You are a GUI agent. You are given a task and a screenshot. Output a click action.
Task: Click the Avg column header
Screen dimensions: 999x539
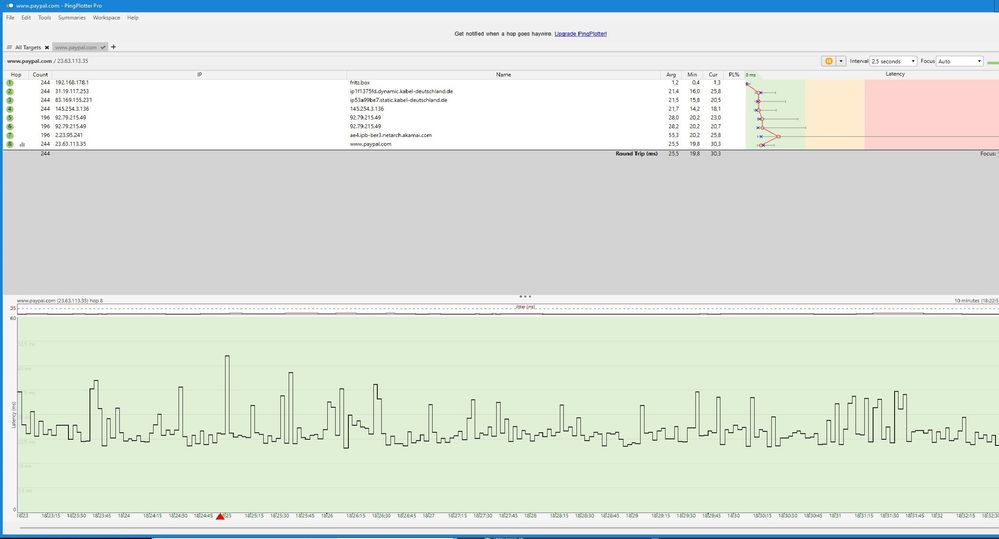point(671,75)
